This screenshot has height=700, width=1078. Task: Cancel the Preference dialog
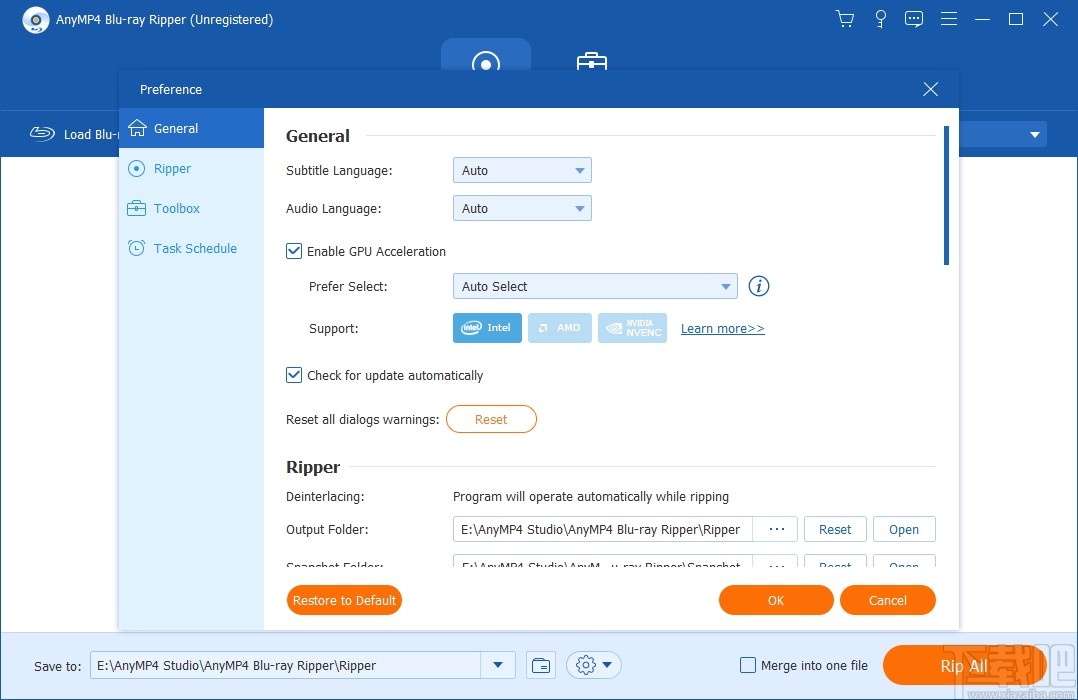pyautogui.click(x=888, y=600)
